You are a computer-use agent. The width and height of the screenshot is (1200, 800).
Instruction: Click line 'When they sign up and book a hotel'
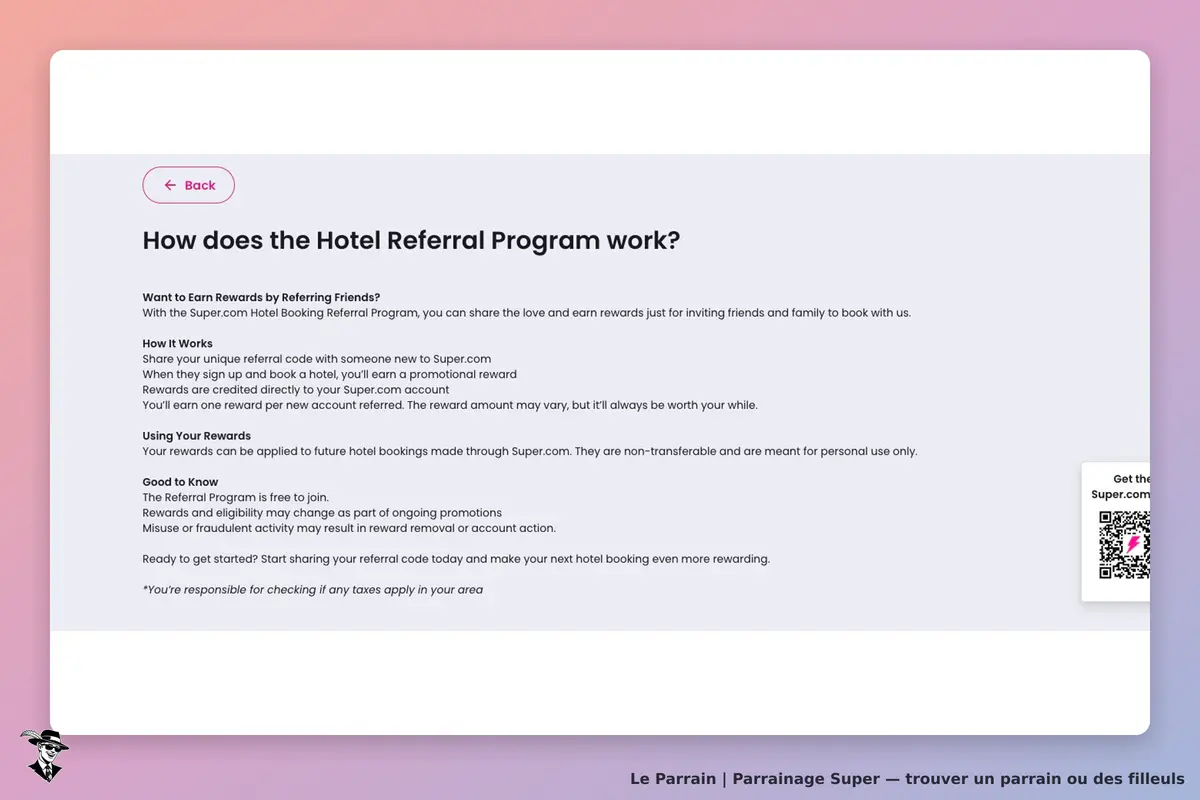pyautogui.click(x=330, y=374)
